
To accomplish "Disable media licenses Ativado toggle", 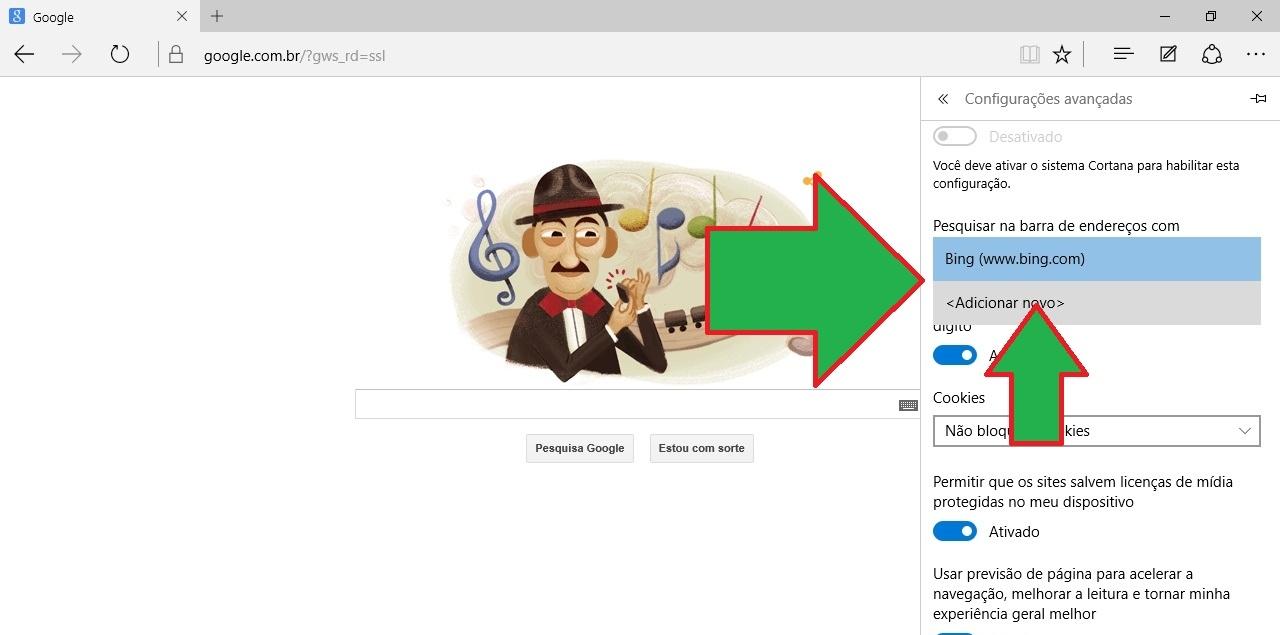I will pyautogui.click(x=955, y=531).
